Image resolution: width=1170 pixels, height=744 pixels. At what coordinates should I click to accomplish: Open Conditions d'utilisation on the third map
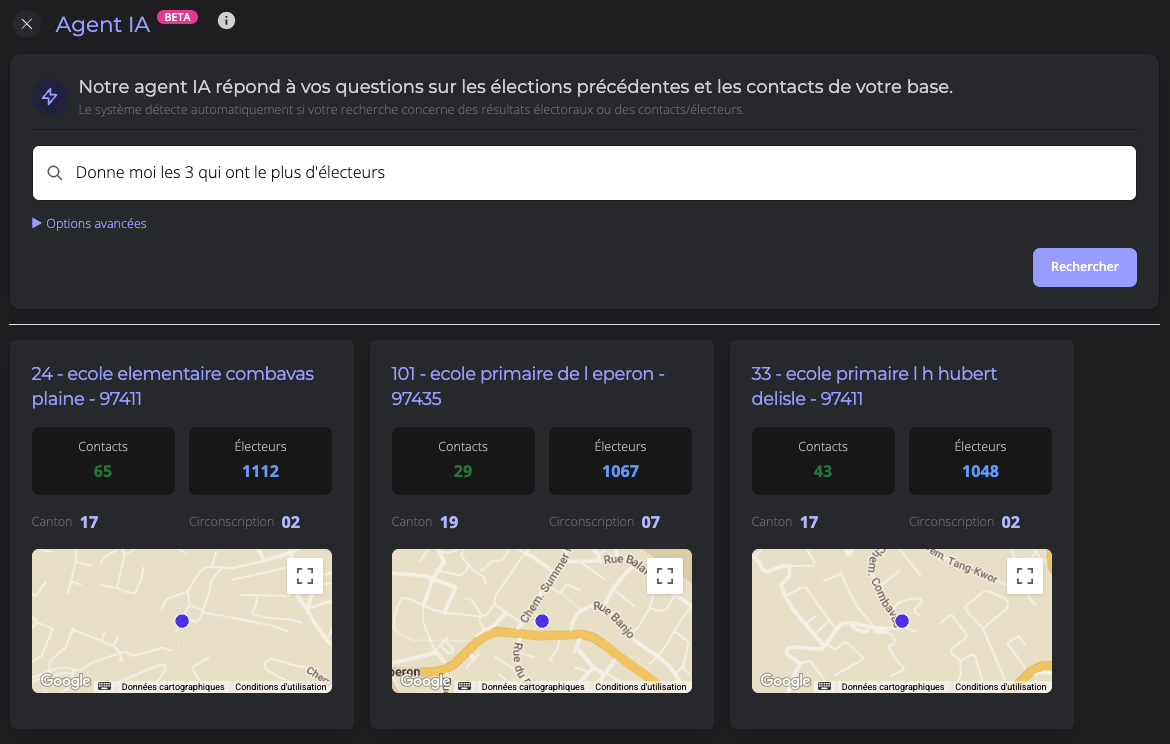(x=1000, y=687)
